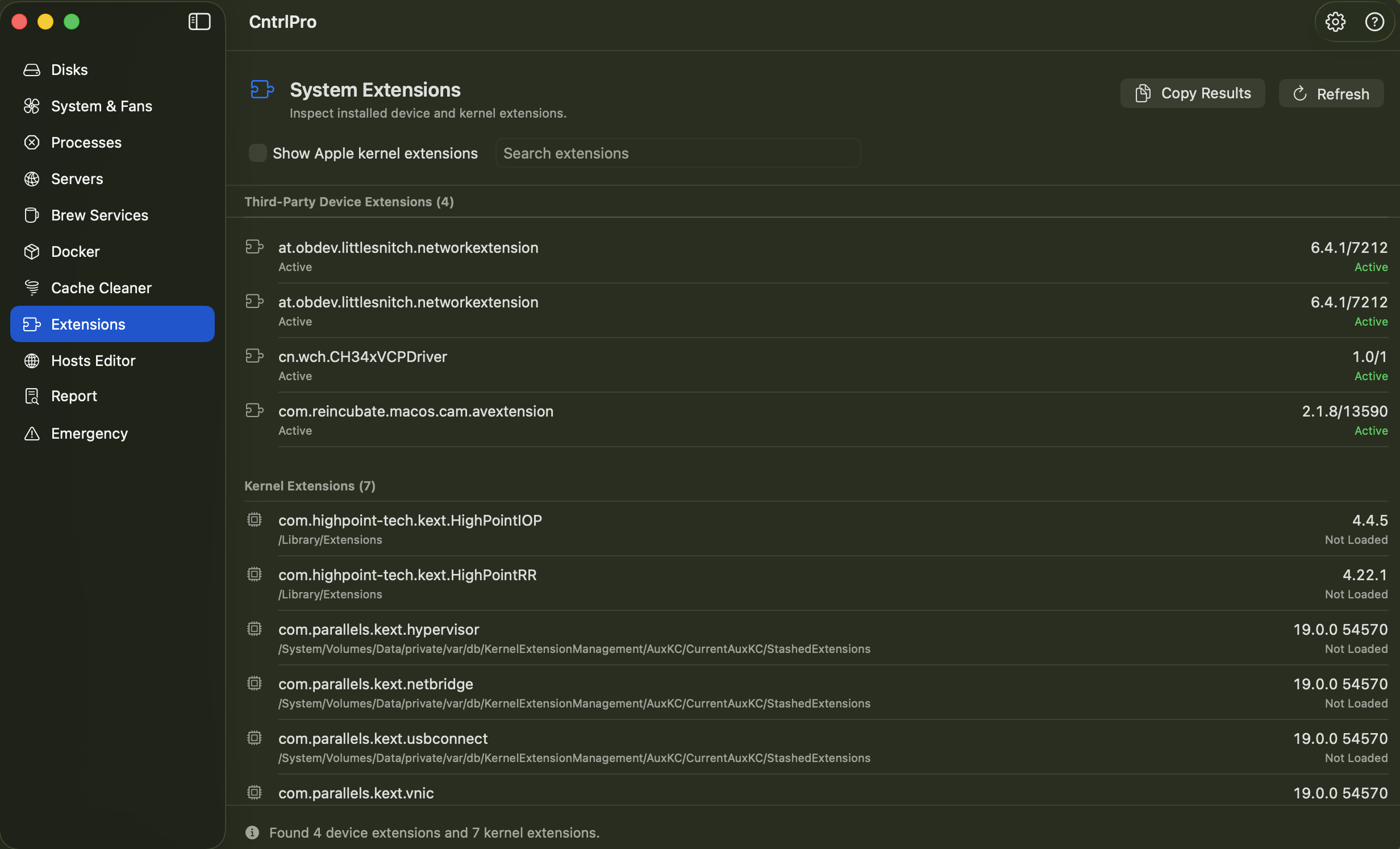Click the com.highpoint-tech.kext.HighPointRR name
Viewport: 1400px width, 849px height.
[x=407, y=575]
